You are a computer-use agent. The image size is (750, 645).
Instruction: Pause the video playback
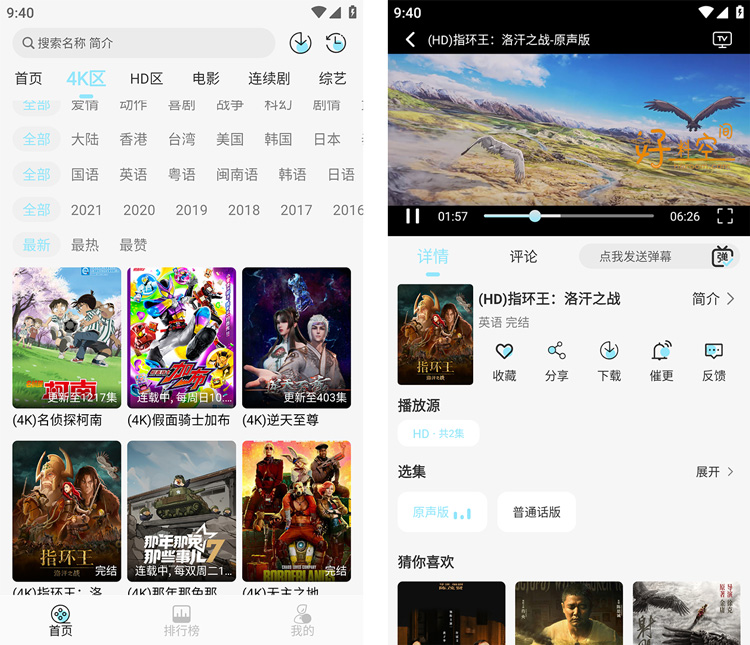tap(412, 216)
